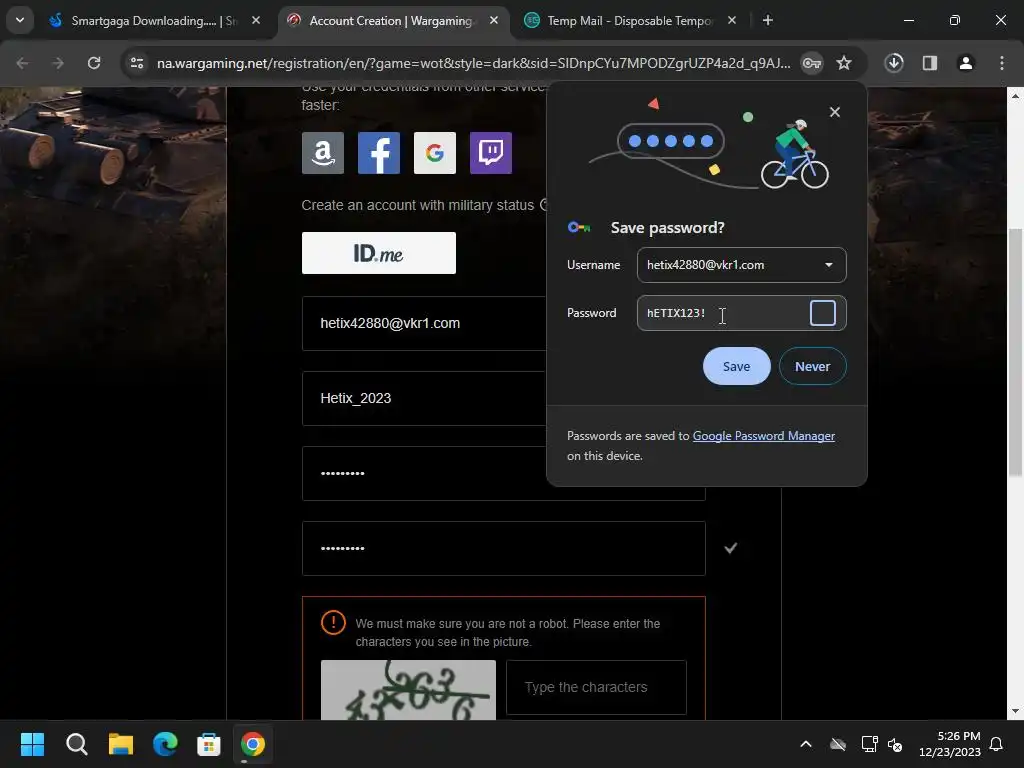The image size is (1024, 768).
Task: Reload the current page
Action: click(x=94, y=63)
